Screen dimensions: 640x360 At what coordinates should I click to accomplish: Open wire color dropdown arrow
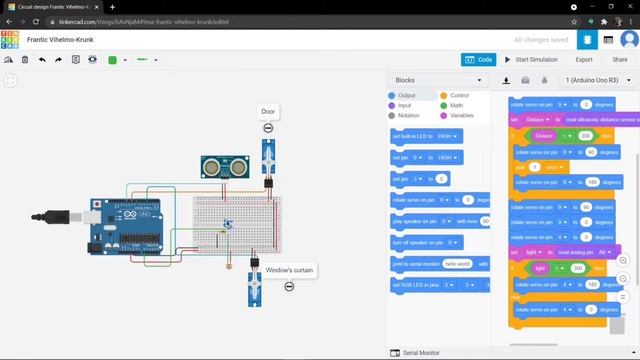point(125,60)
